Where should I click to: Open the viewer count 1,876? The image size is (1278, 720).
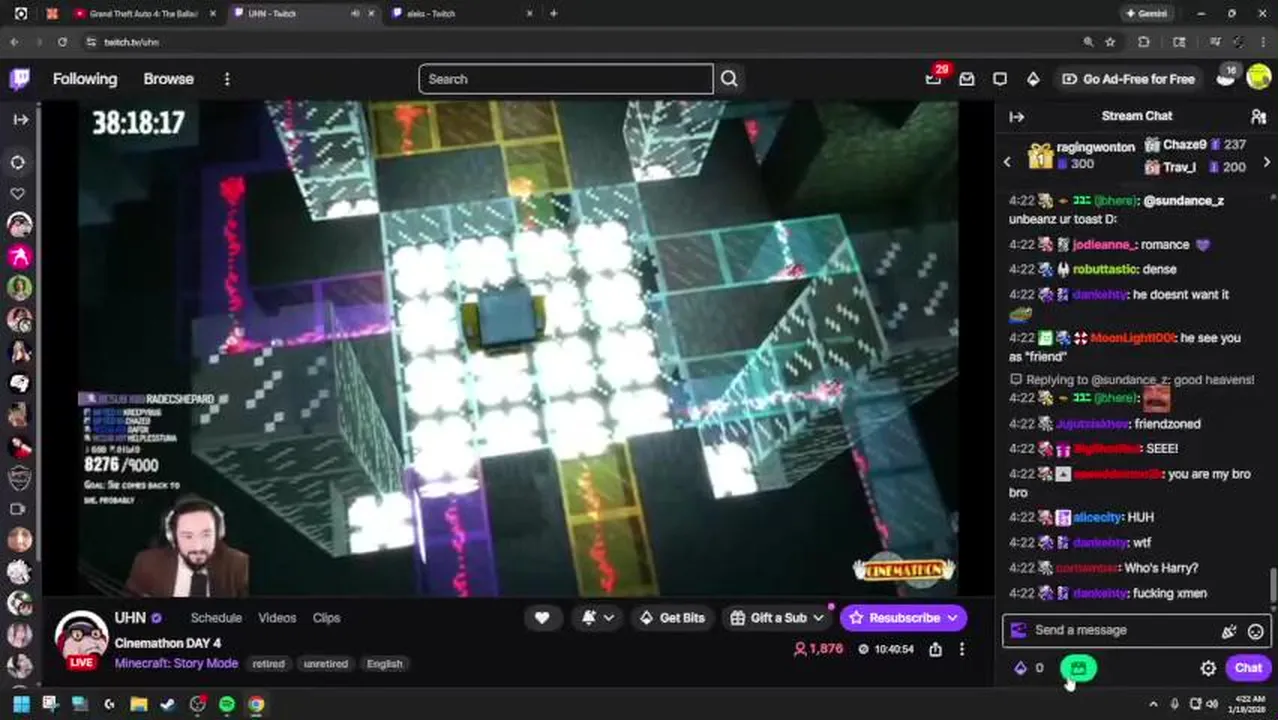(x=818, y=649)
